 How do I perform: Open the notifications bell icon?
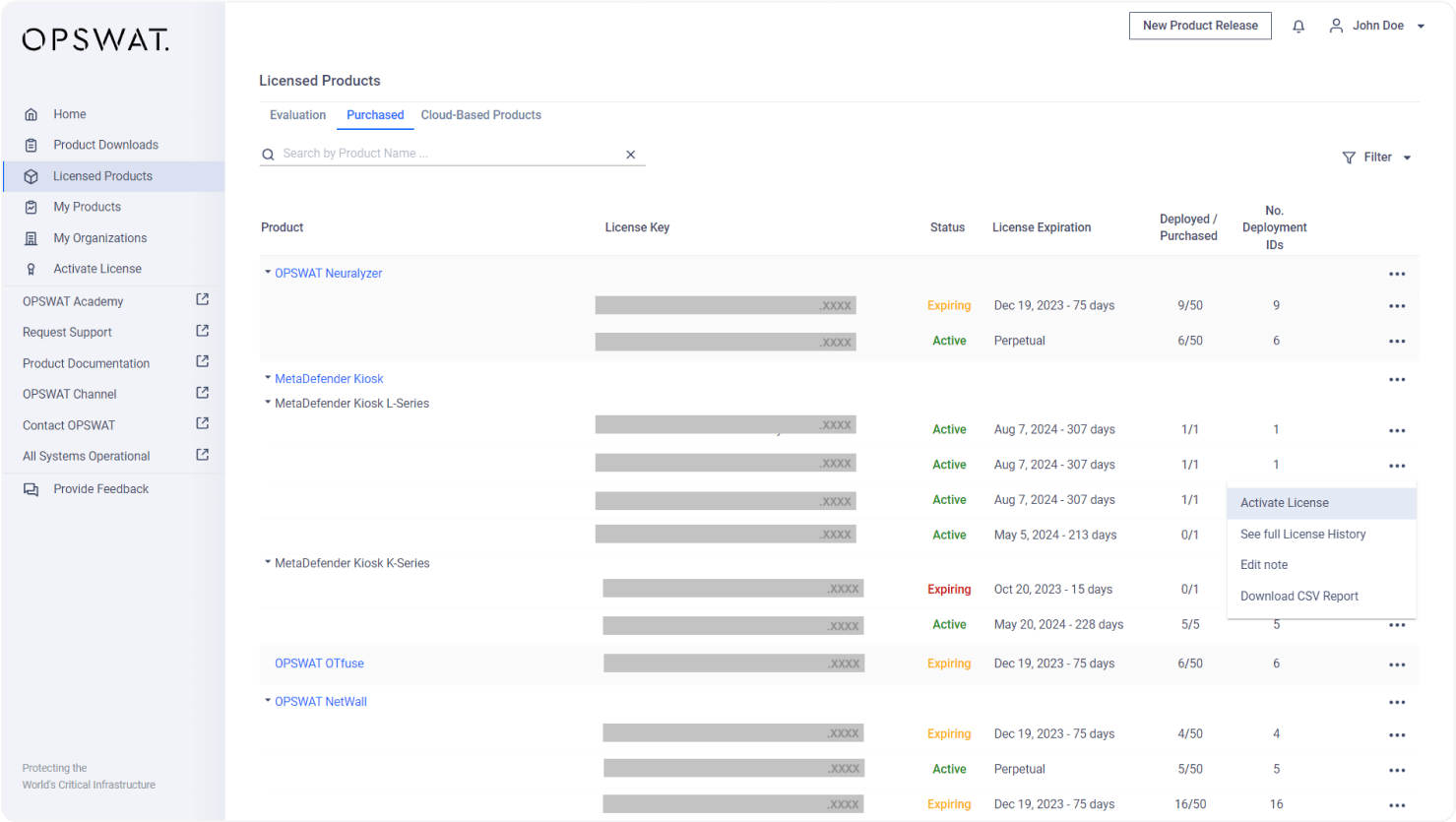tap(1298, 27)
